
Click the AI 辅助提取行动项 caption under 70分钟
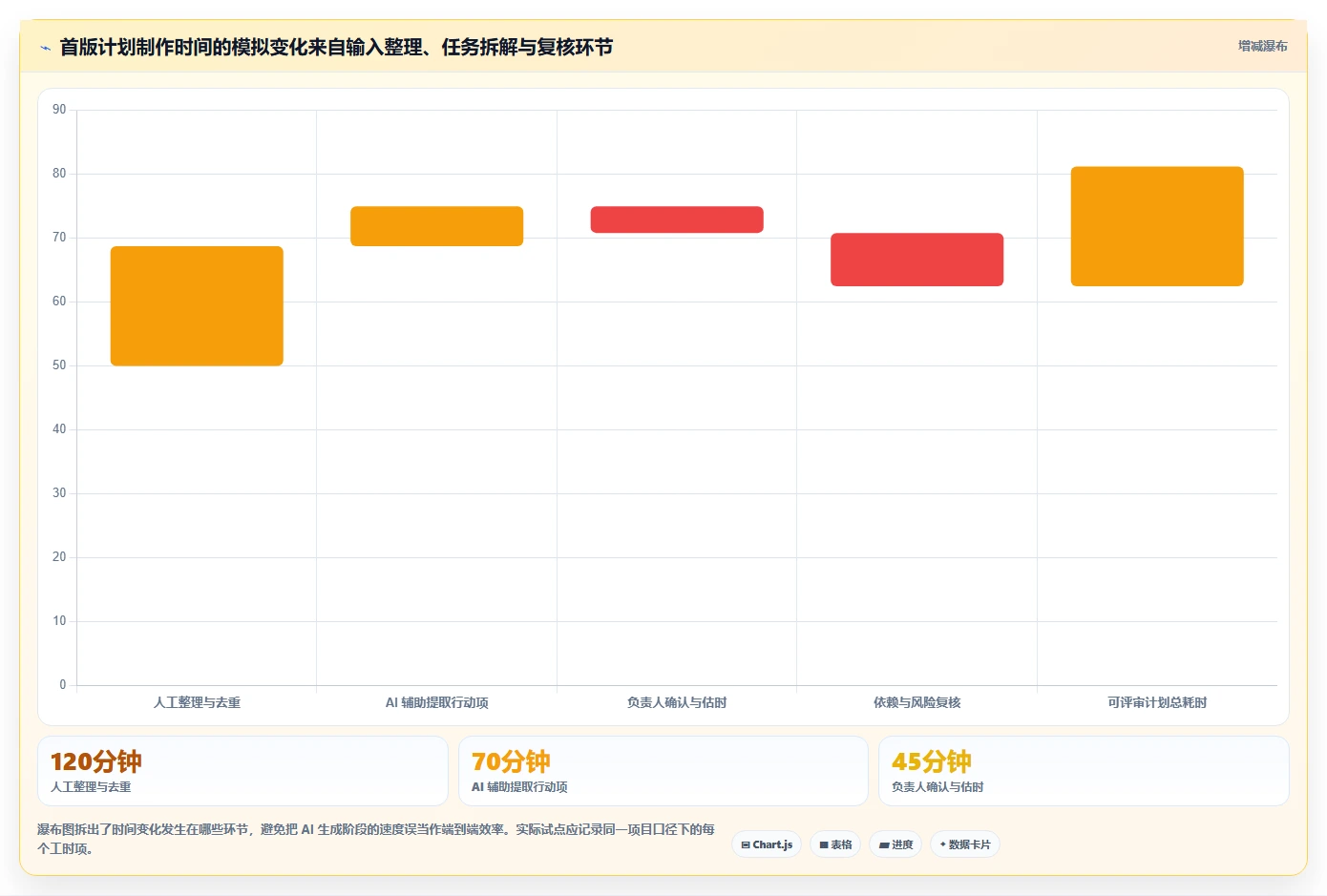click(519, 787)
